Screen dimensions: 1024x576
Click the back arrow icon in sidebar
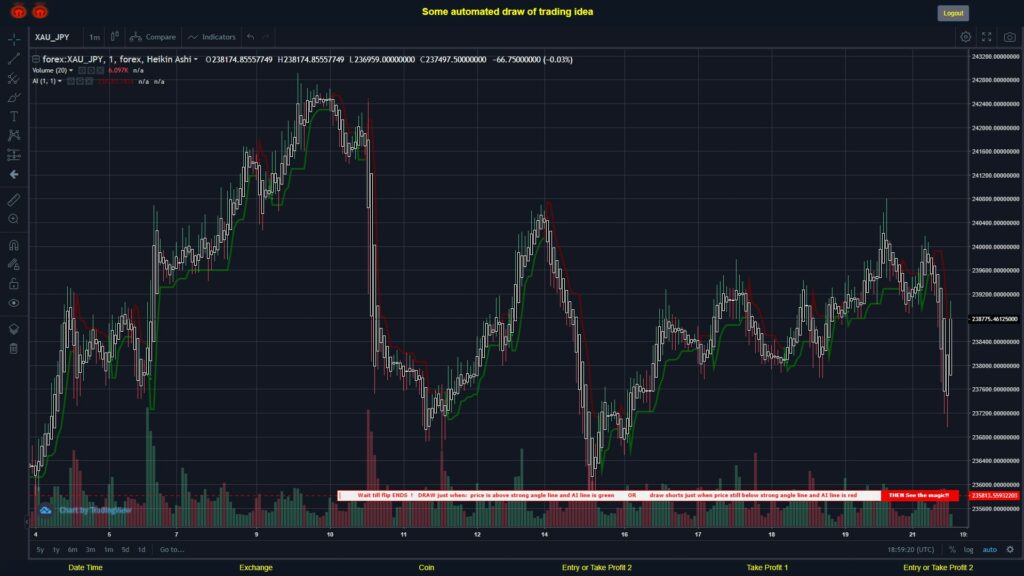coord(14,174)
